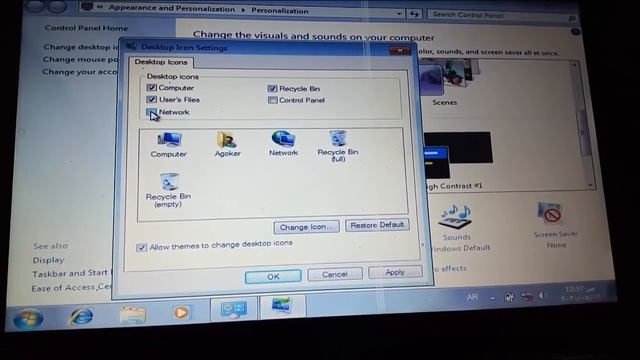
Task: Open the Change desktop icons link
Action: click(80, 47)
